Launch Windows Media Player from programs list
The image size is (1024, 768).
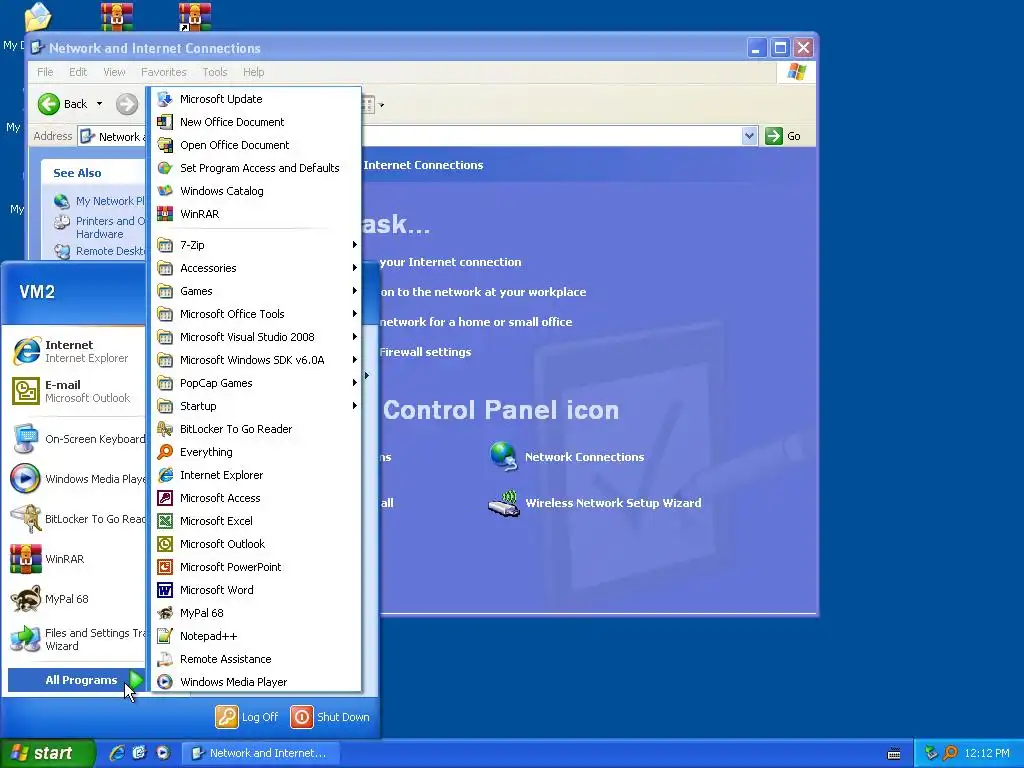click(x=257, y=682)
